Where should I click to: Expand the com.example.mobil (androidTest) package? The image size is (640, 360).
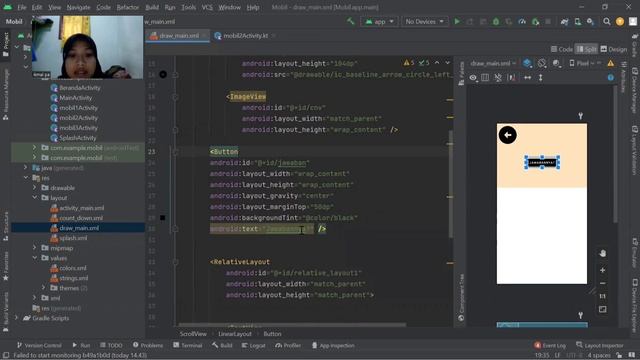[x=34, y=148]
